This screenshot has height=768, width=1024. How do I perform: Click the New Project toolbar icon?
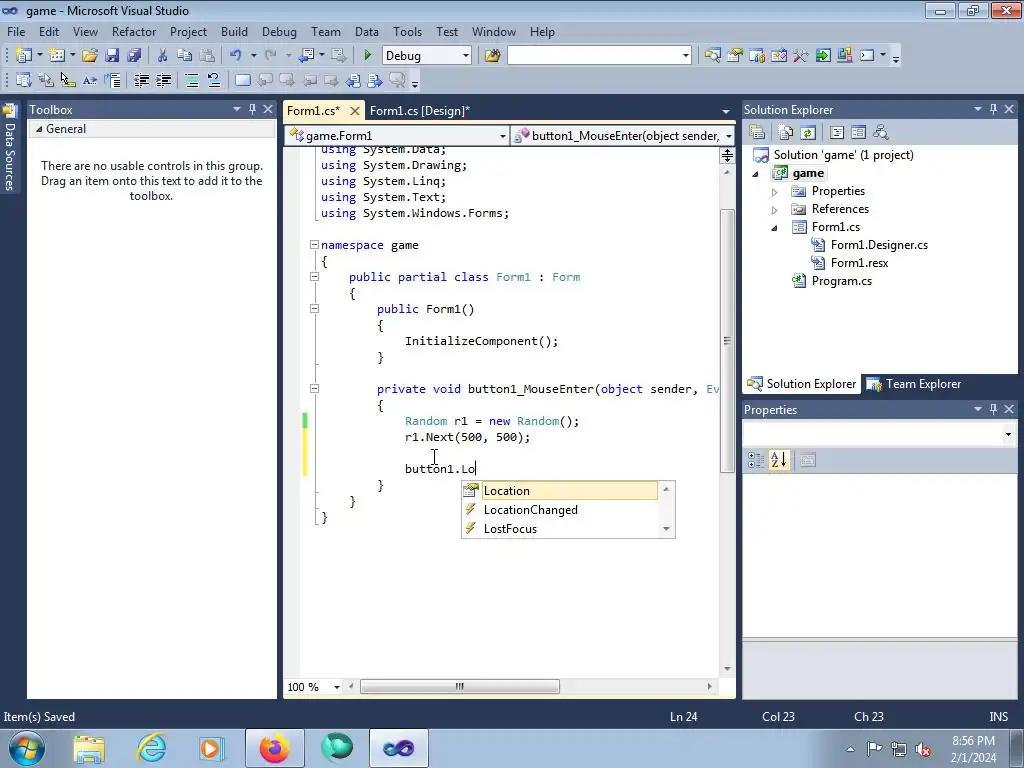pos(24,56)
